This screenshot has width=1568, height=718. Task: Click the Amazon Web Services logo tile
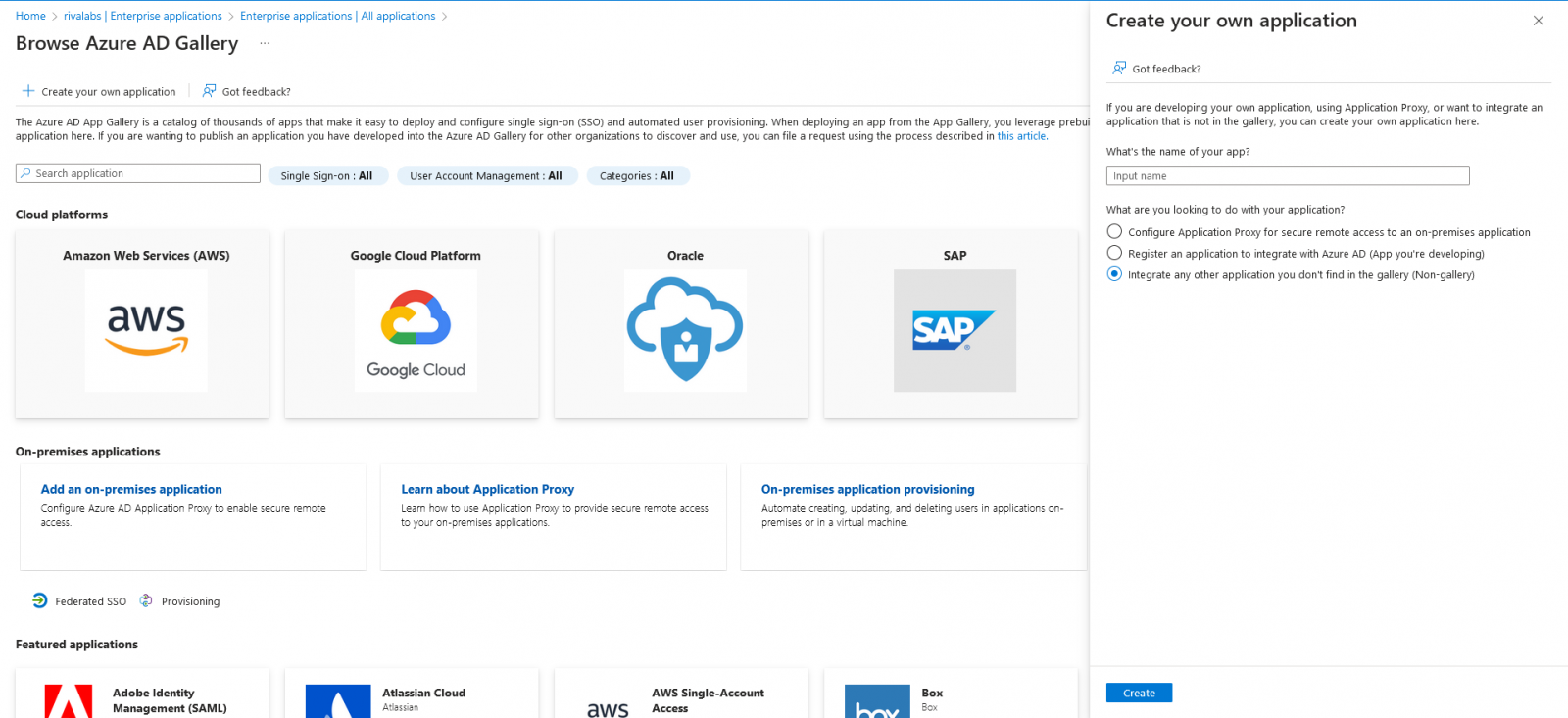[x=146, y=330]
